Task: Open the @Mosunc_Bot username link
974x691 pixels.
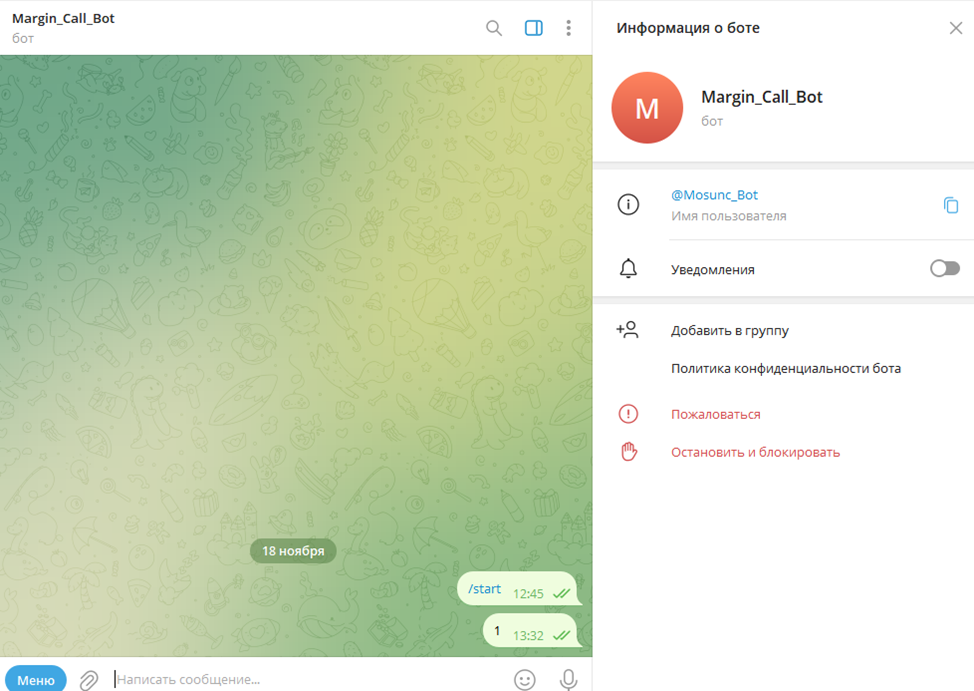Action: coord(714,195)
